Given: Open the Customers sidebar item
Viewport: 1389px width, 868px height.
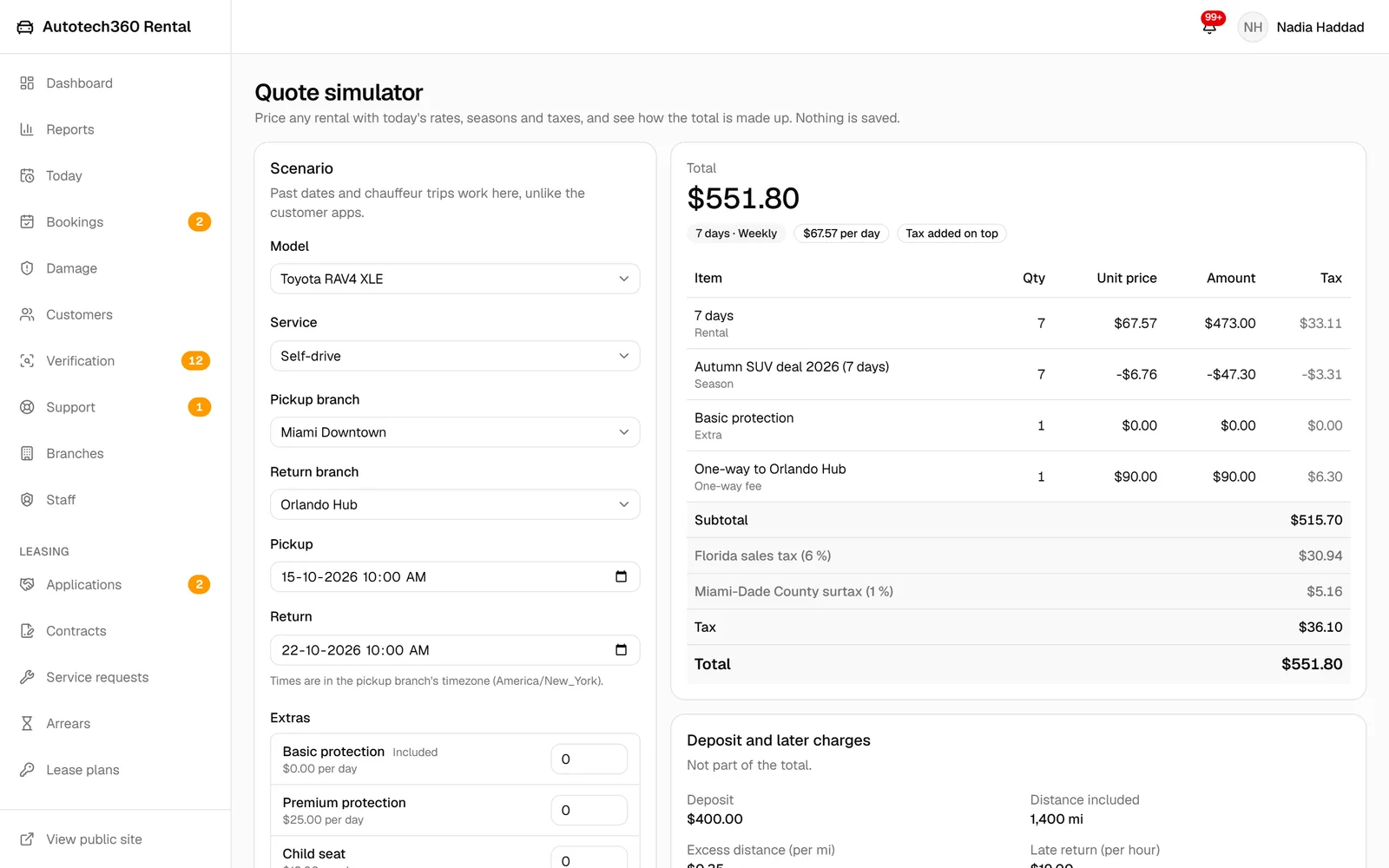Looking at the screenshot, I should 115,314.
